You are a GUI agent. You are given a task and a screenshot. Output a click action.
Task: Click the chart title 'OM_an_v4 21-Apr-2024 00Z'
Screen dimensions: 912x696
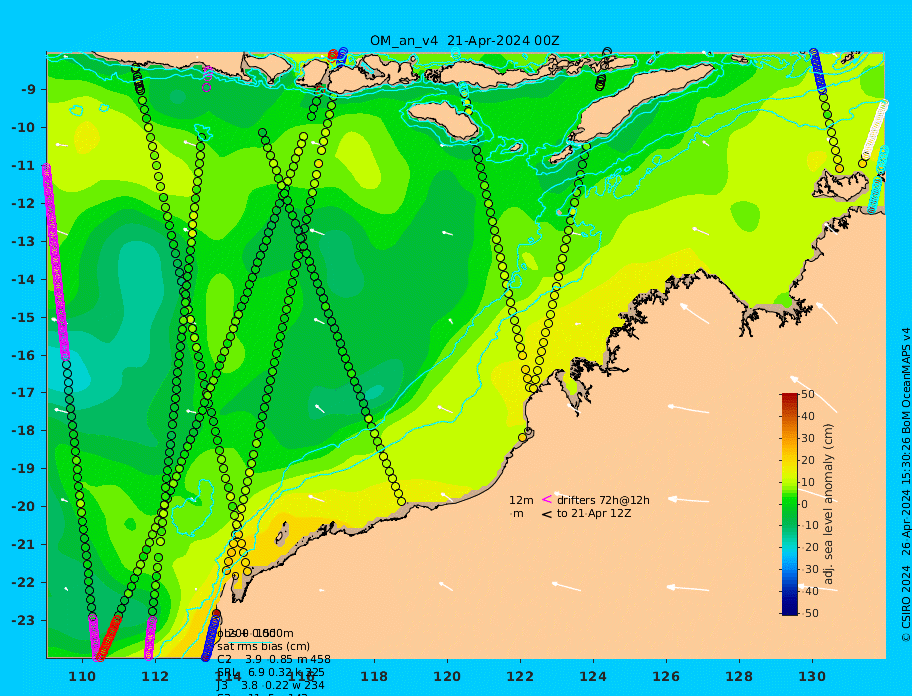point(465,41)
